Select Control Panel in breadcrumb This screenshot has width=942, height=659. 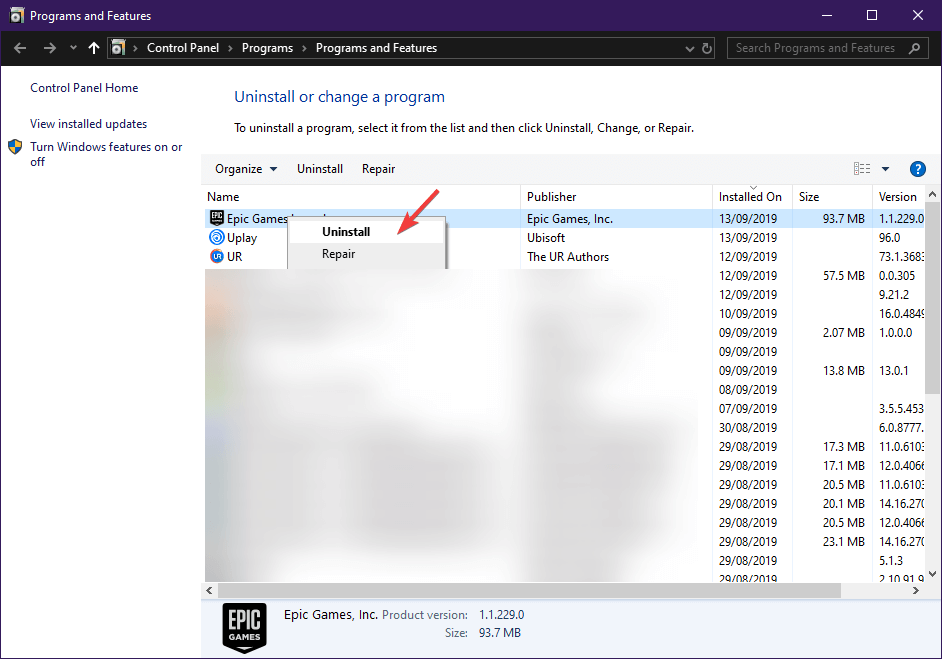click(183, 48)
